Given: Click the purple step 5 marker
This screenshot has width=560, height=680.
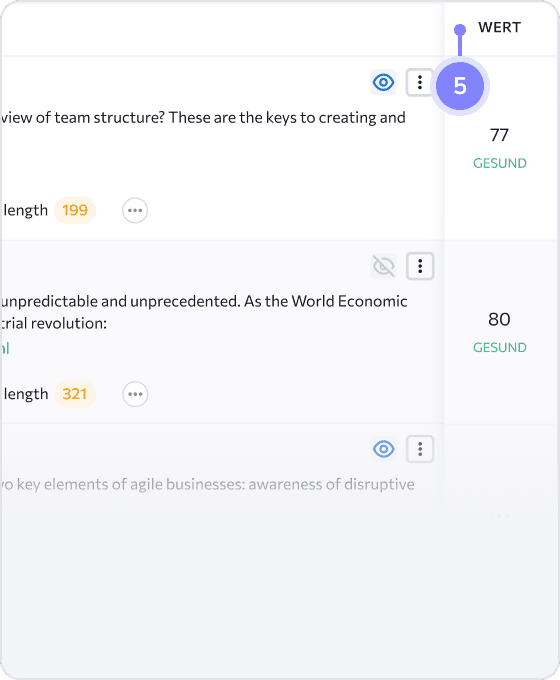Looking at the screenshot, I should tap(460, 86).
